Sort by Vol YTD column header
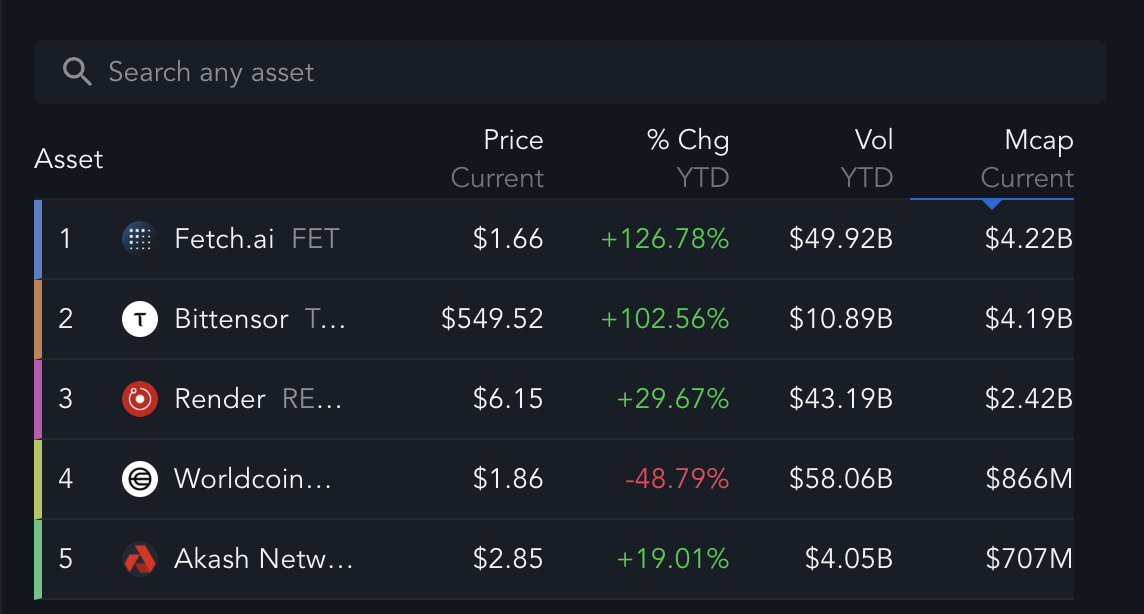 [867, 158]
